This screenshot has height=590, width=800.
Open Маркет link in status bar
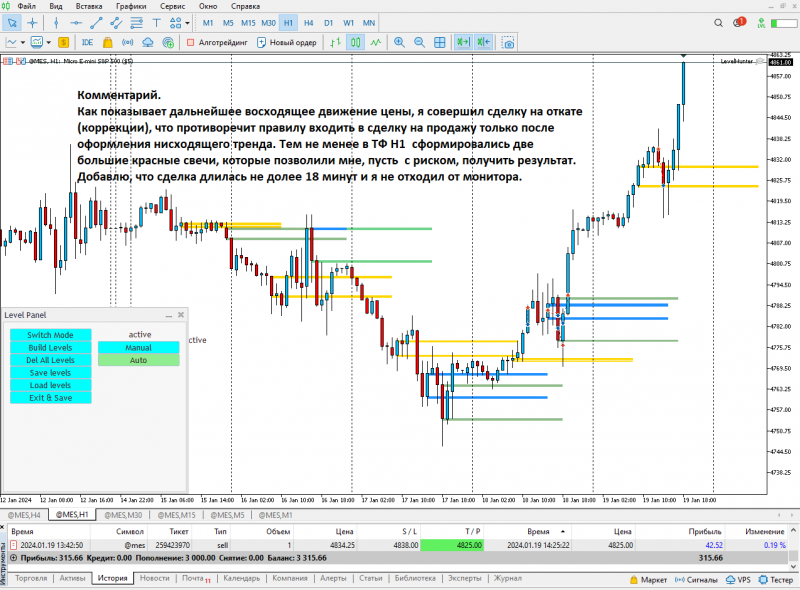pos(648,580)
